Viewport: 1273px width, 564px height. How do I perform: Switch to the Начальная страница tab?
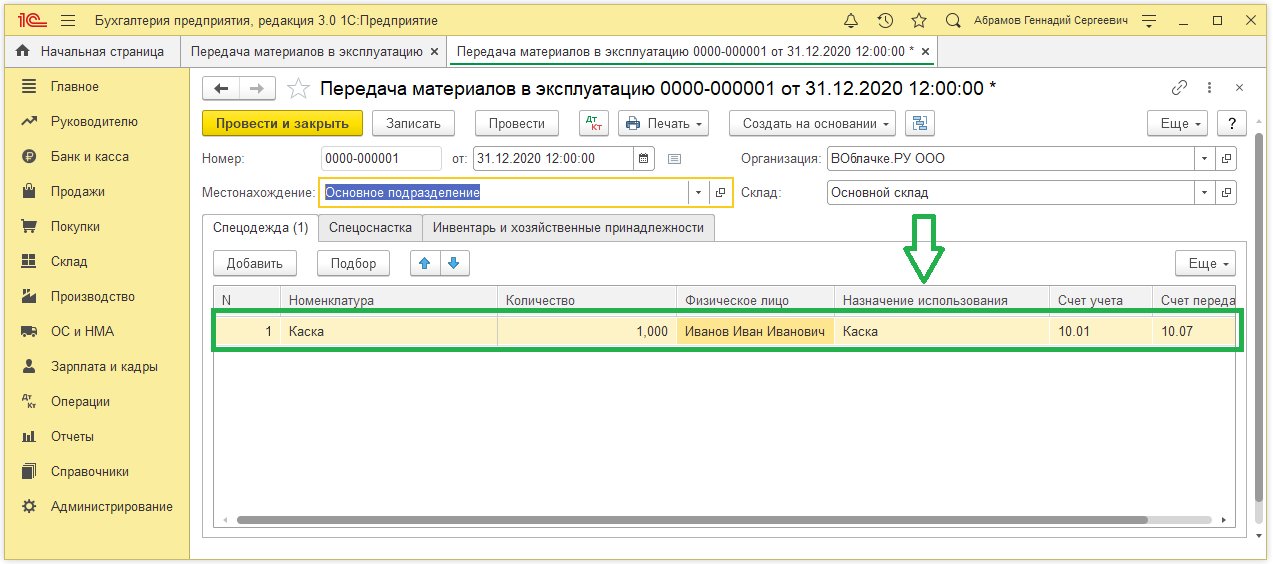click(x=91, y=51)
